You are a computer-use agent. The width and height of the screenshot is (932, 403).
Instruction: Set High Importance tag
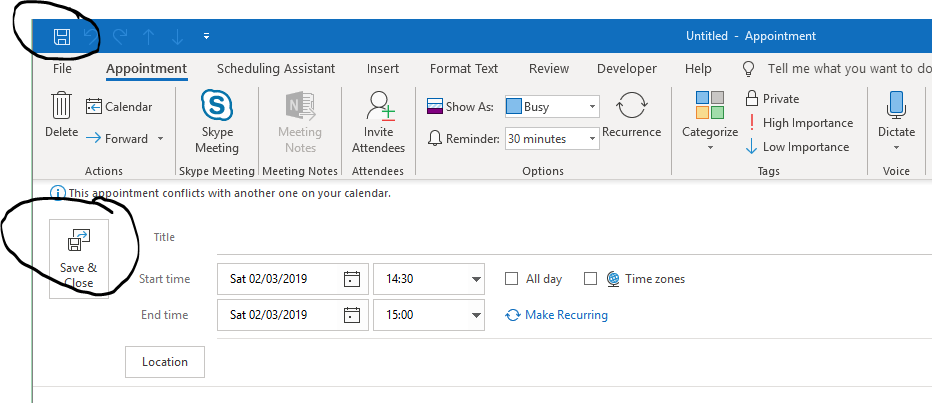tap(799, 123)
